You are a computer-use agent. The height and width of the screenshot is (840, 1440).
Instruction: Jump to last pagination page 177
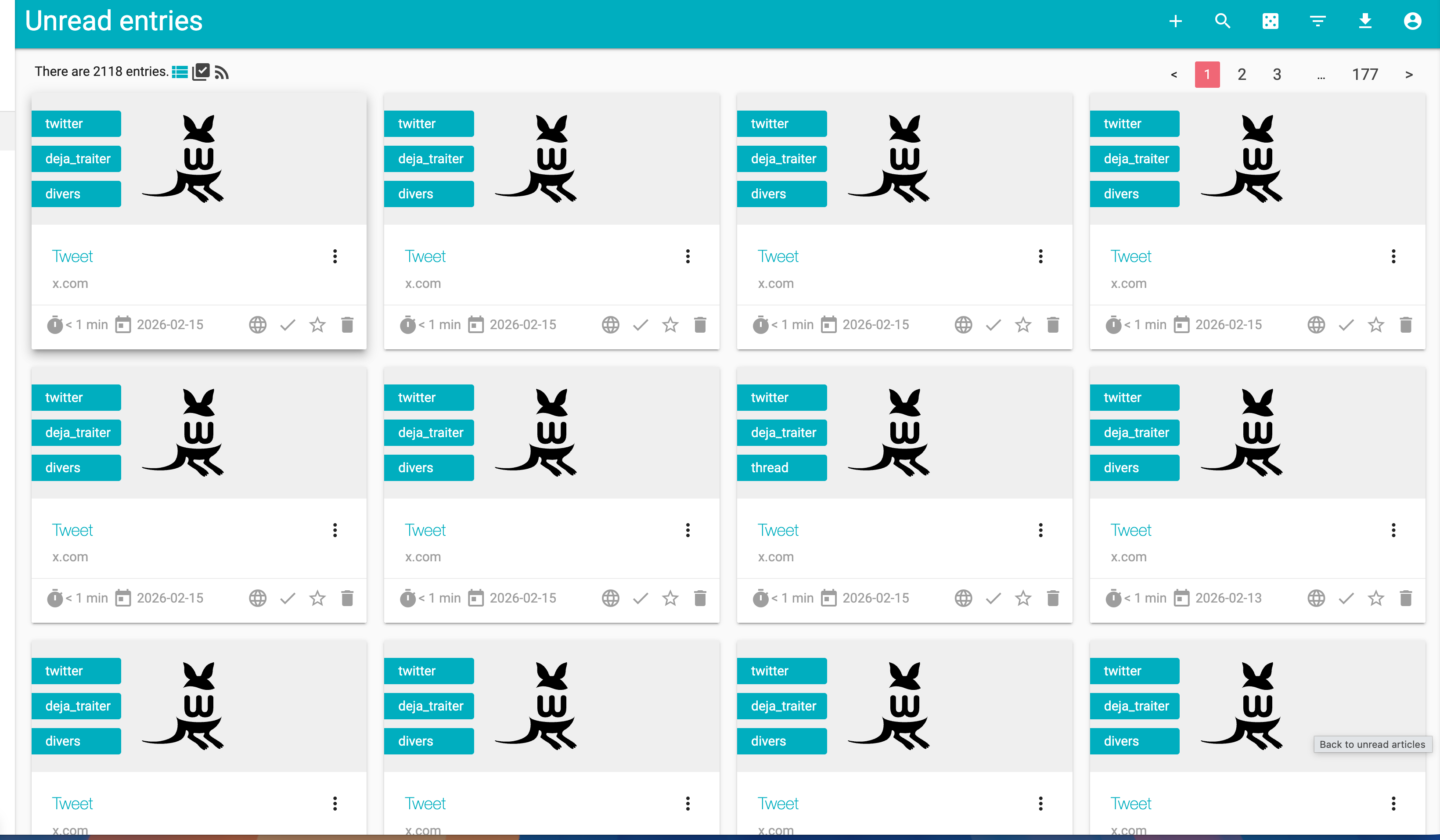1364,75
